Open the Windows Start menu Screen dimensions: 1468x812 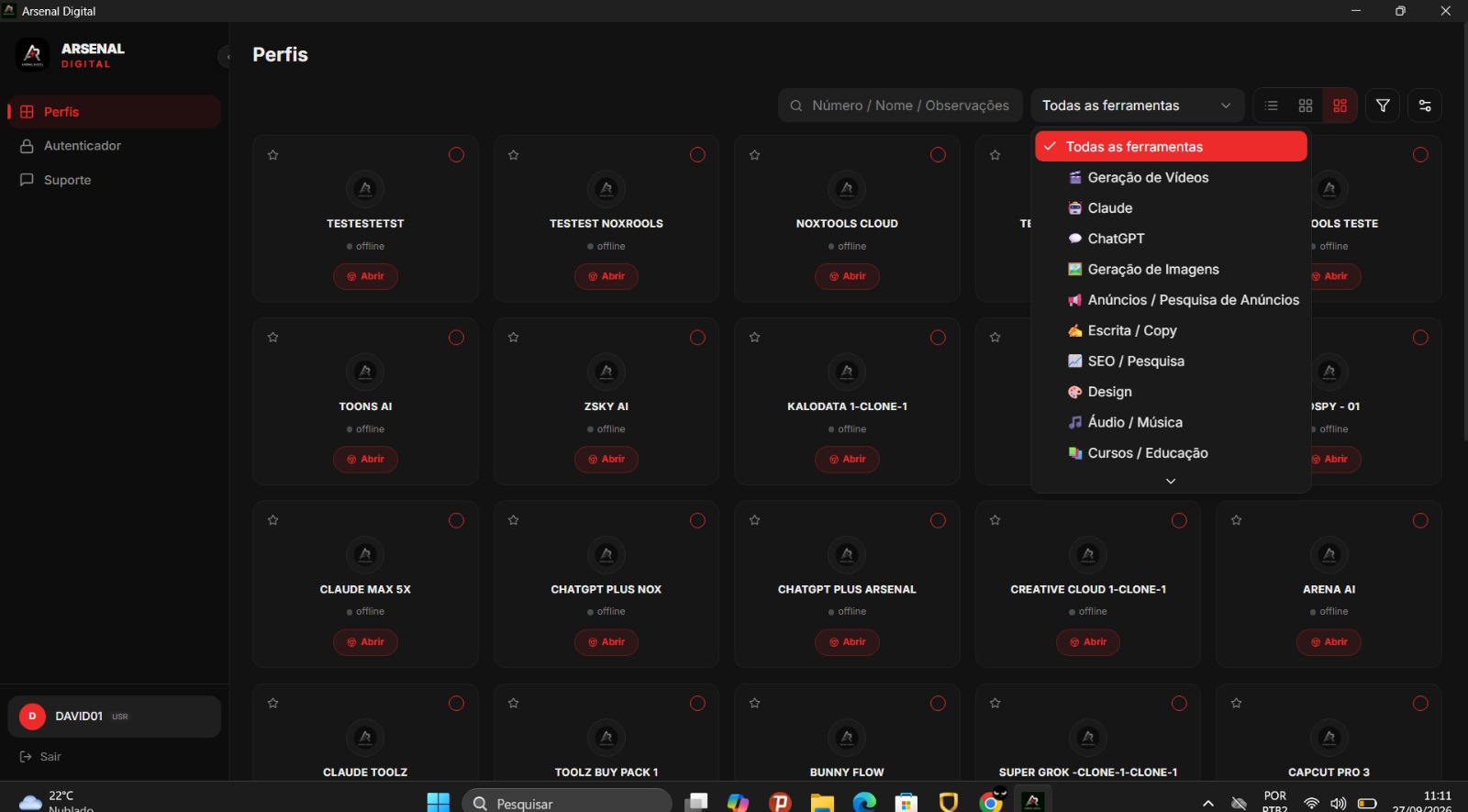[439, 802]
